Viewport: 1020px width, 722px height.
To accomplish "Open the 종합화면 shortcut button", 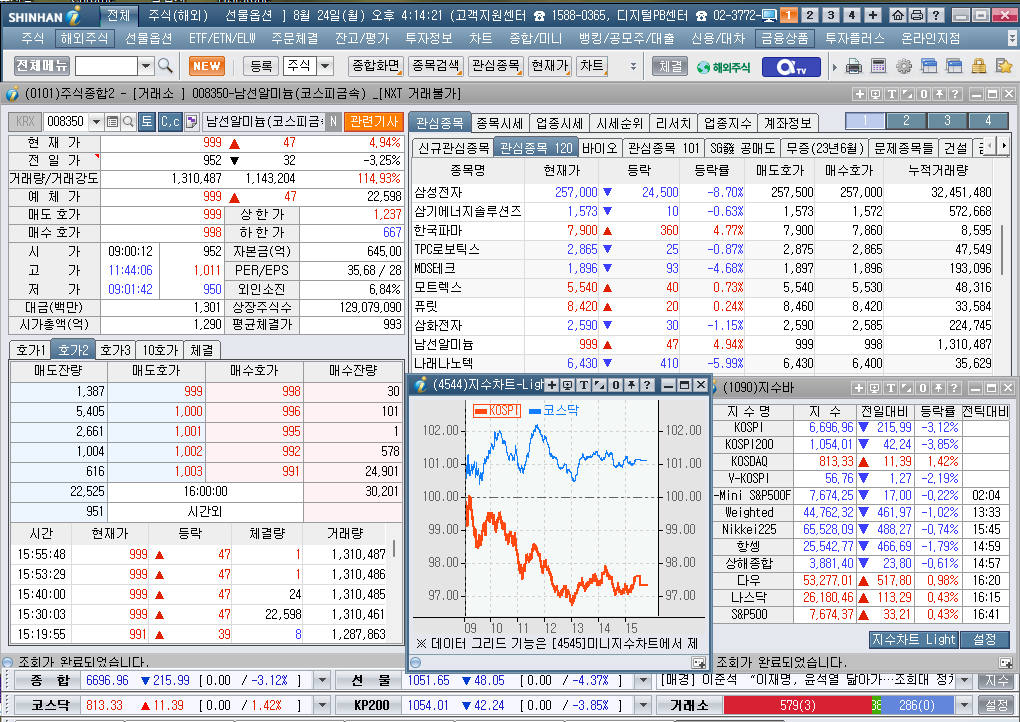I will point(375,66).
